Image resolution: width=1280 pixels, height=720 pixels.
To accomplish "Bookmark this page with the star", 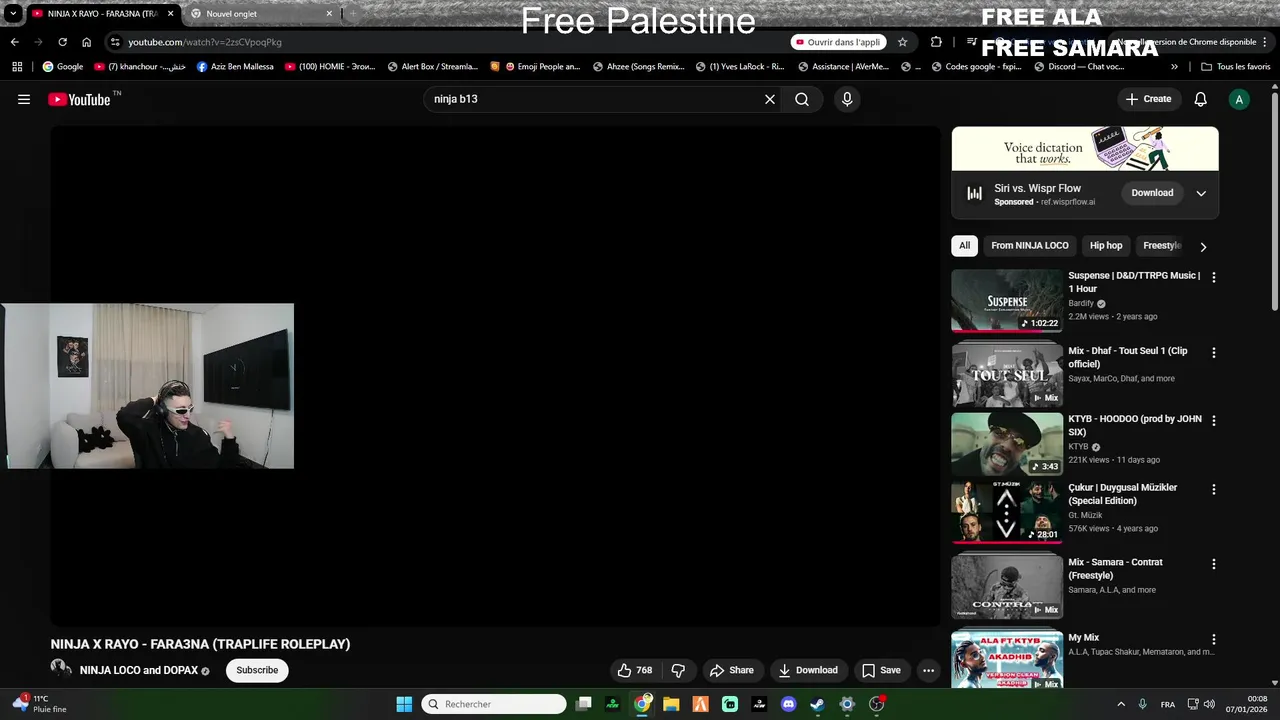I will (902, 42).
